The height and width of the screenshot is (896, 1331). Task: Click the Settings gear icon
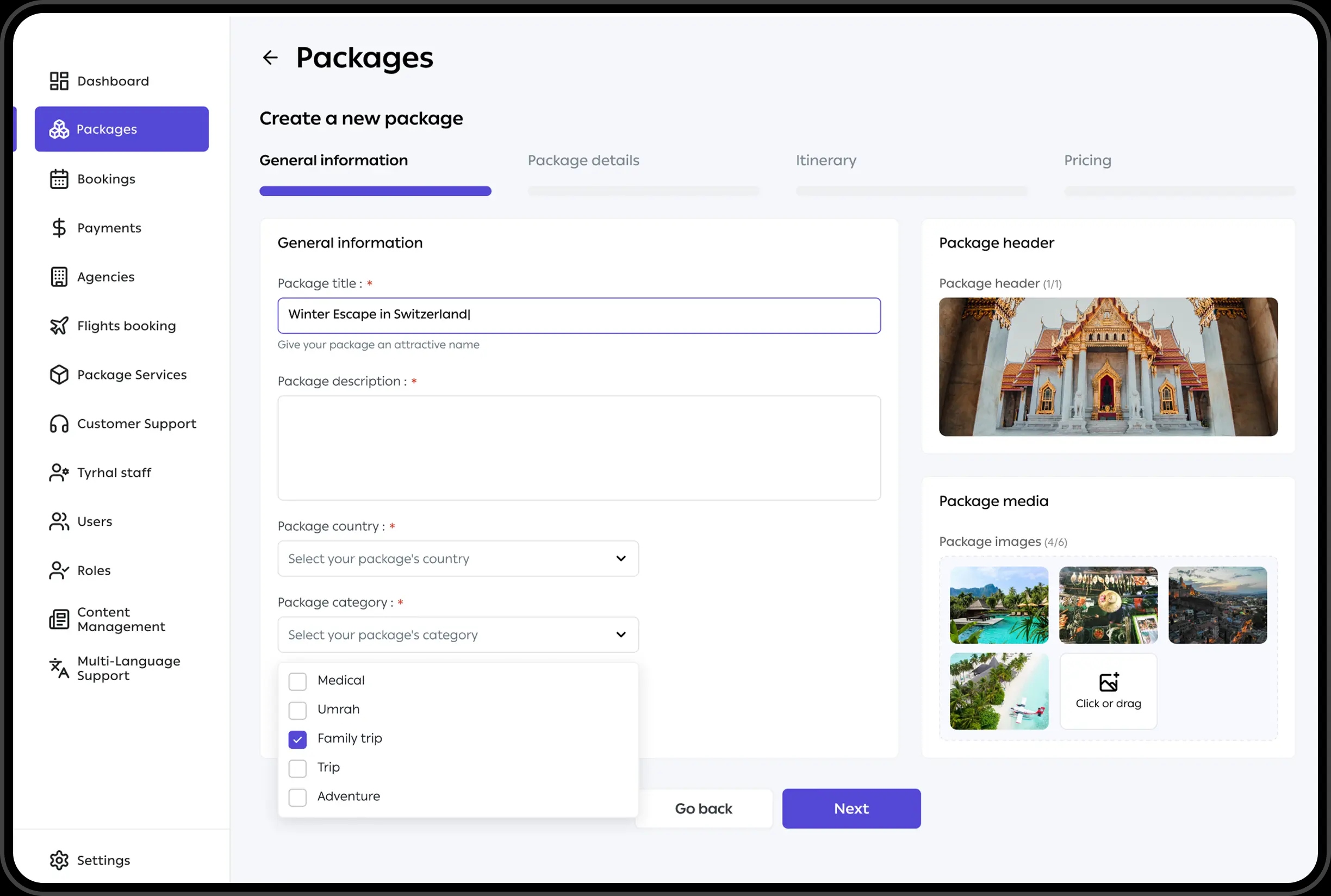point(59,860)
